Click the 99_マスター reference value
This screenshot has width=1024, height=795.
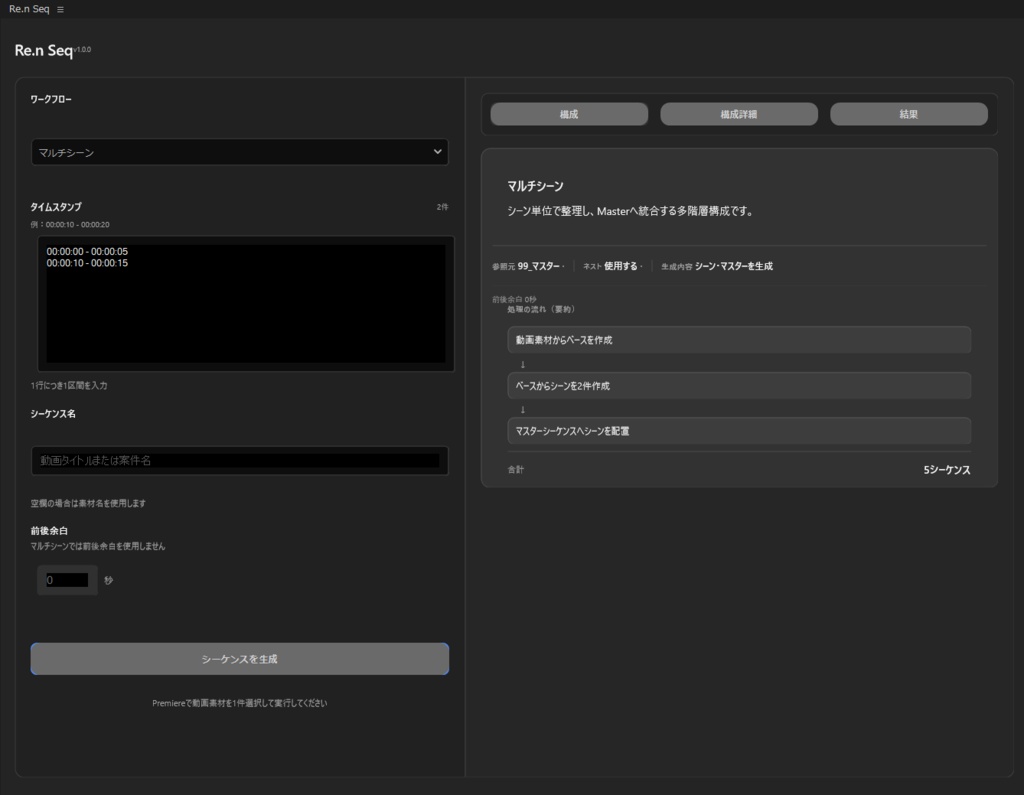(x=538, y=266)
